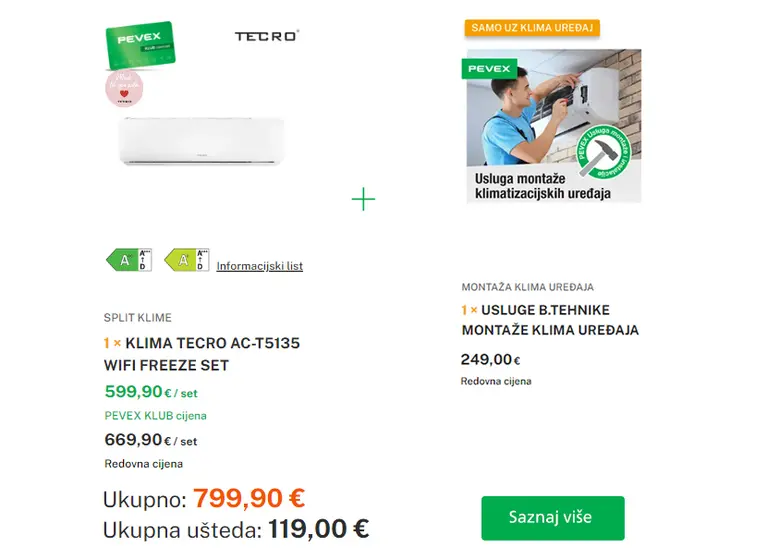This screenshot has width=767, height=559.
Task: Click the SAMO UZ KLIMA UREĐAJ orange badge
Action: [x=532, y=28]
